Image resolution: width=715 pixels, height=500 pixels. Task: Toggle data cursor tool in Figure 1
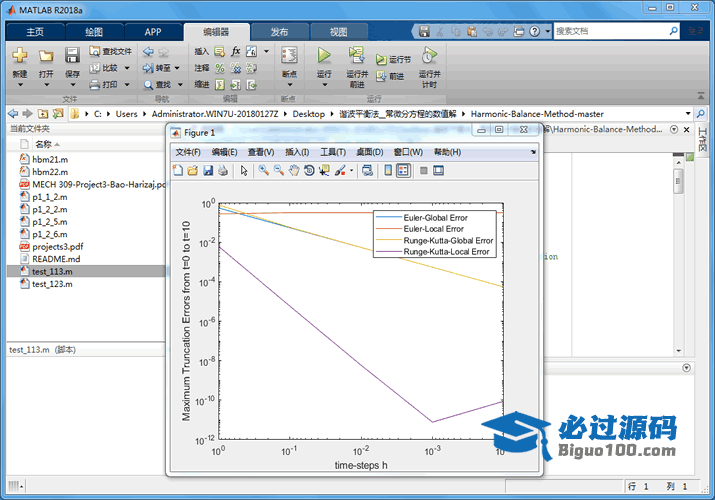point(324,170)
